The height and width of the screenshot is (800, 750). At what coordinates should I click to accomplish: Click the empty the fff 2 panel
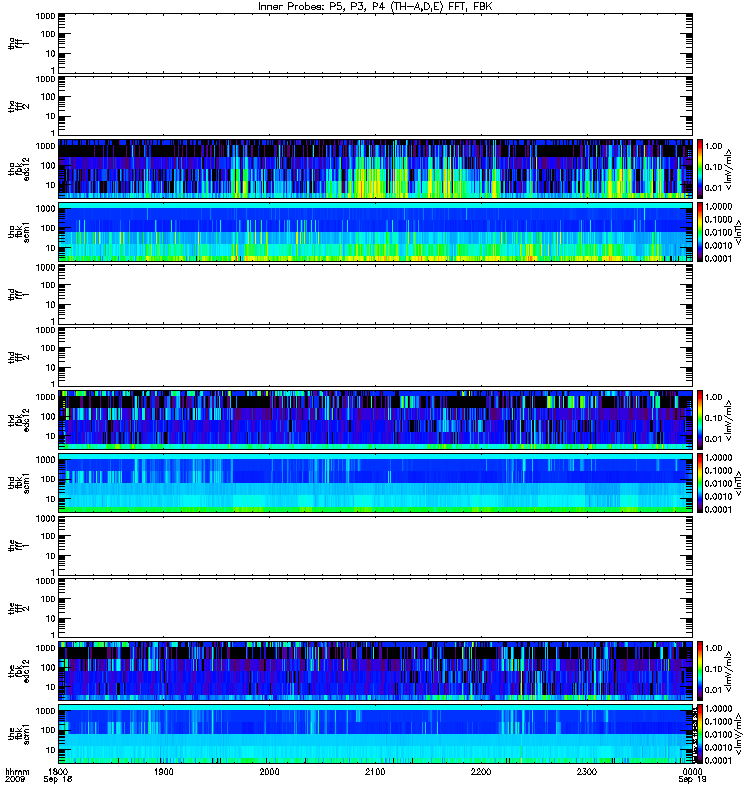click(x=376, y=608)
